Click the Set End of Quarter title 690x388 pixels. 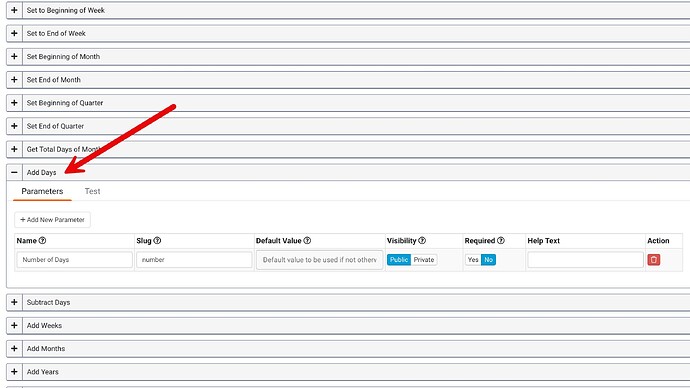click(55, 126)
